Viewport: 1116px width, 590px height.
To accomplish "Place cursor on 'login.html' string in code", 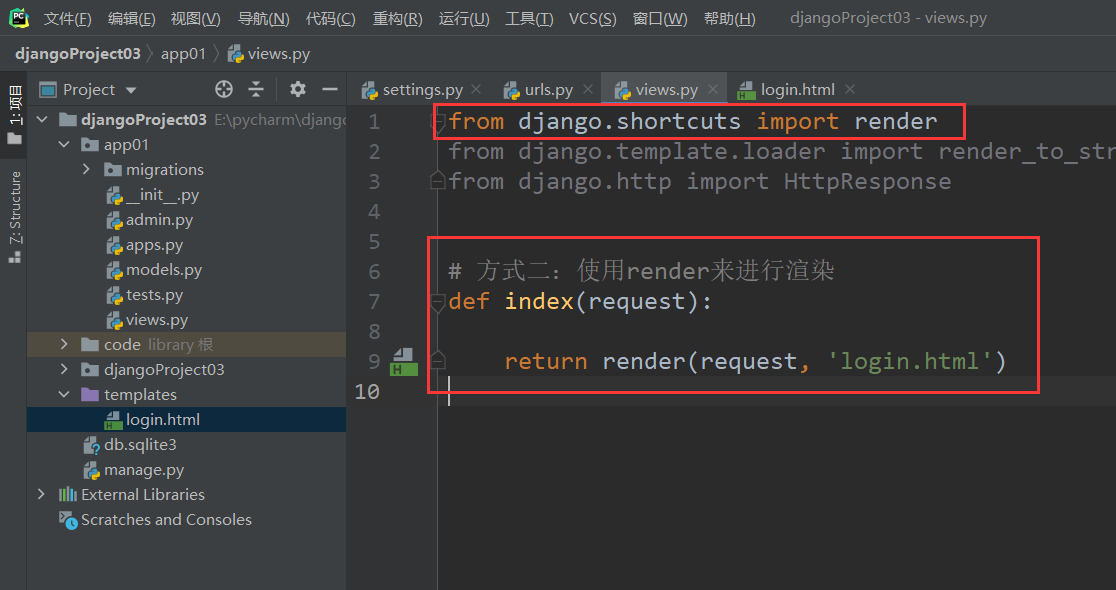I will tap(909, 362).
